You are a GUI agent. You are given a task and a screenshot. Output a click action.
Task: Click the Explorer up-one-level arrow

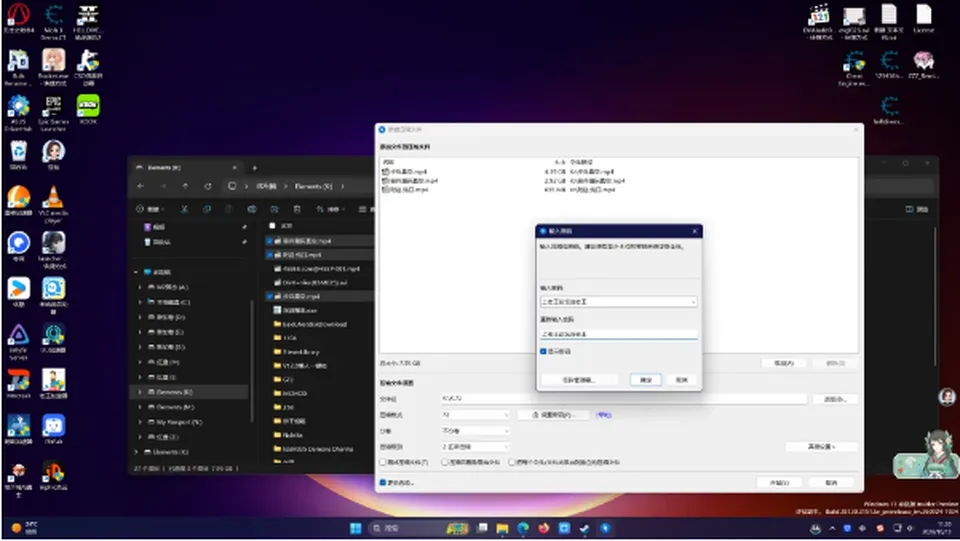click(186, 186)
